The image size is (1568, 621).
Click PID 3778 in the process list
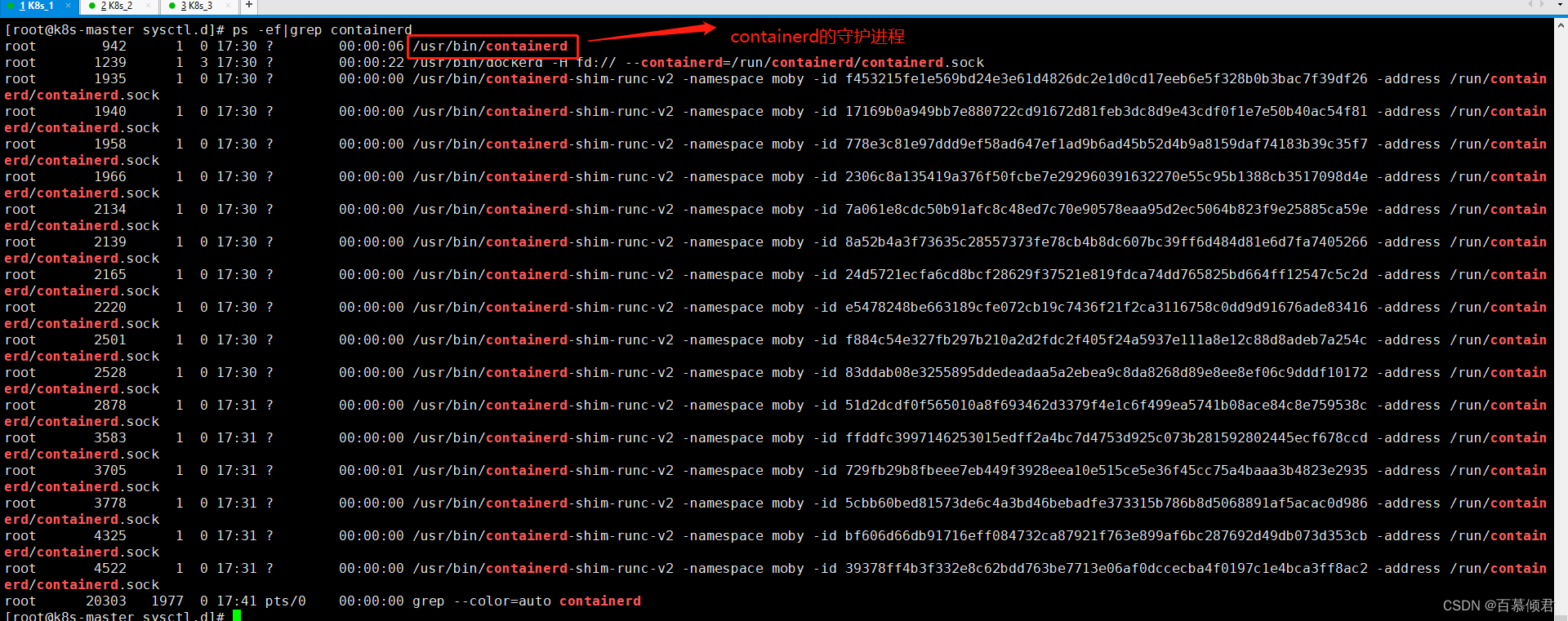click(110, 503)
